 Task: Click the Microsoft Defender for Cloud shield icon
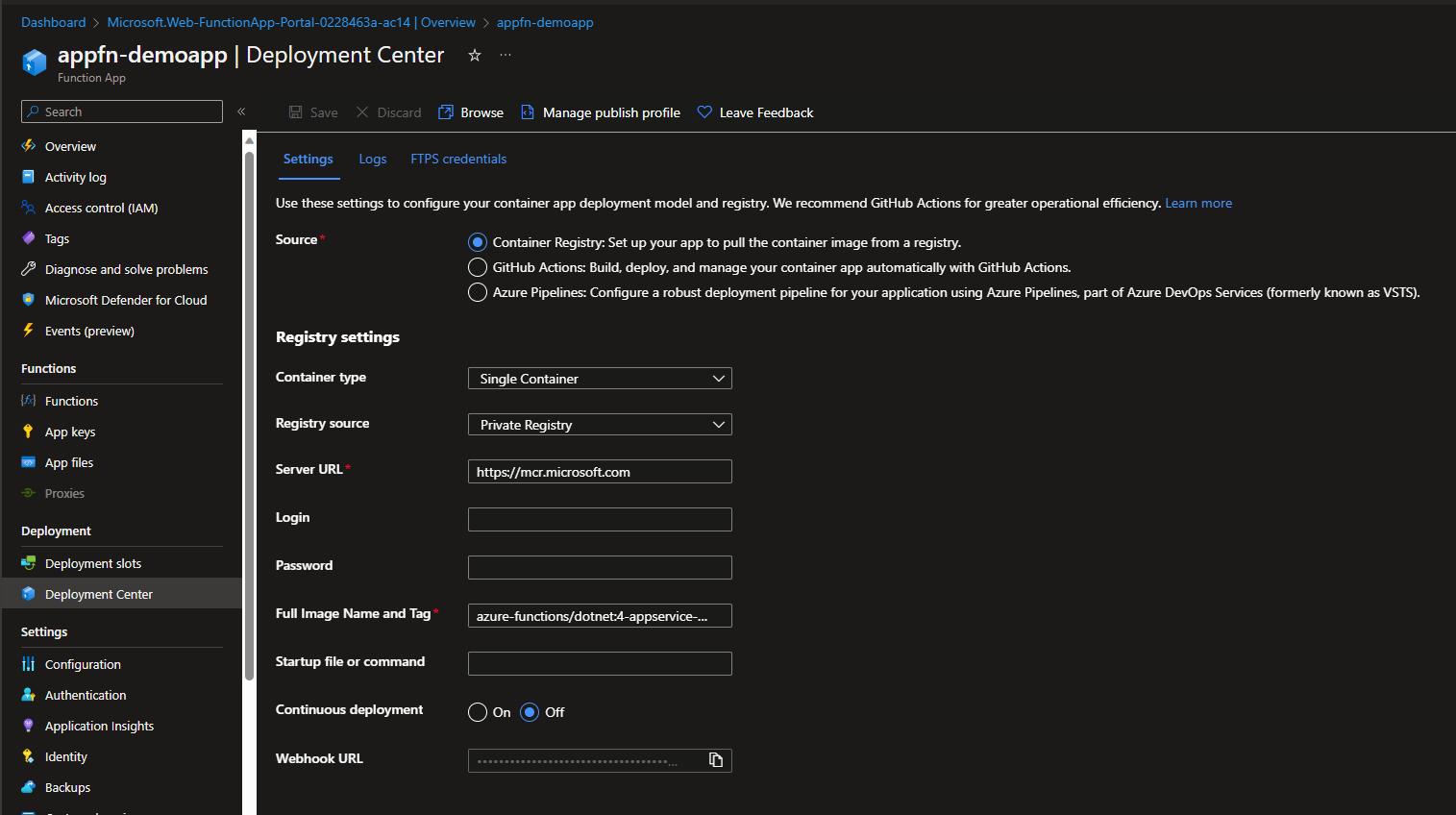(29, 300)
